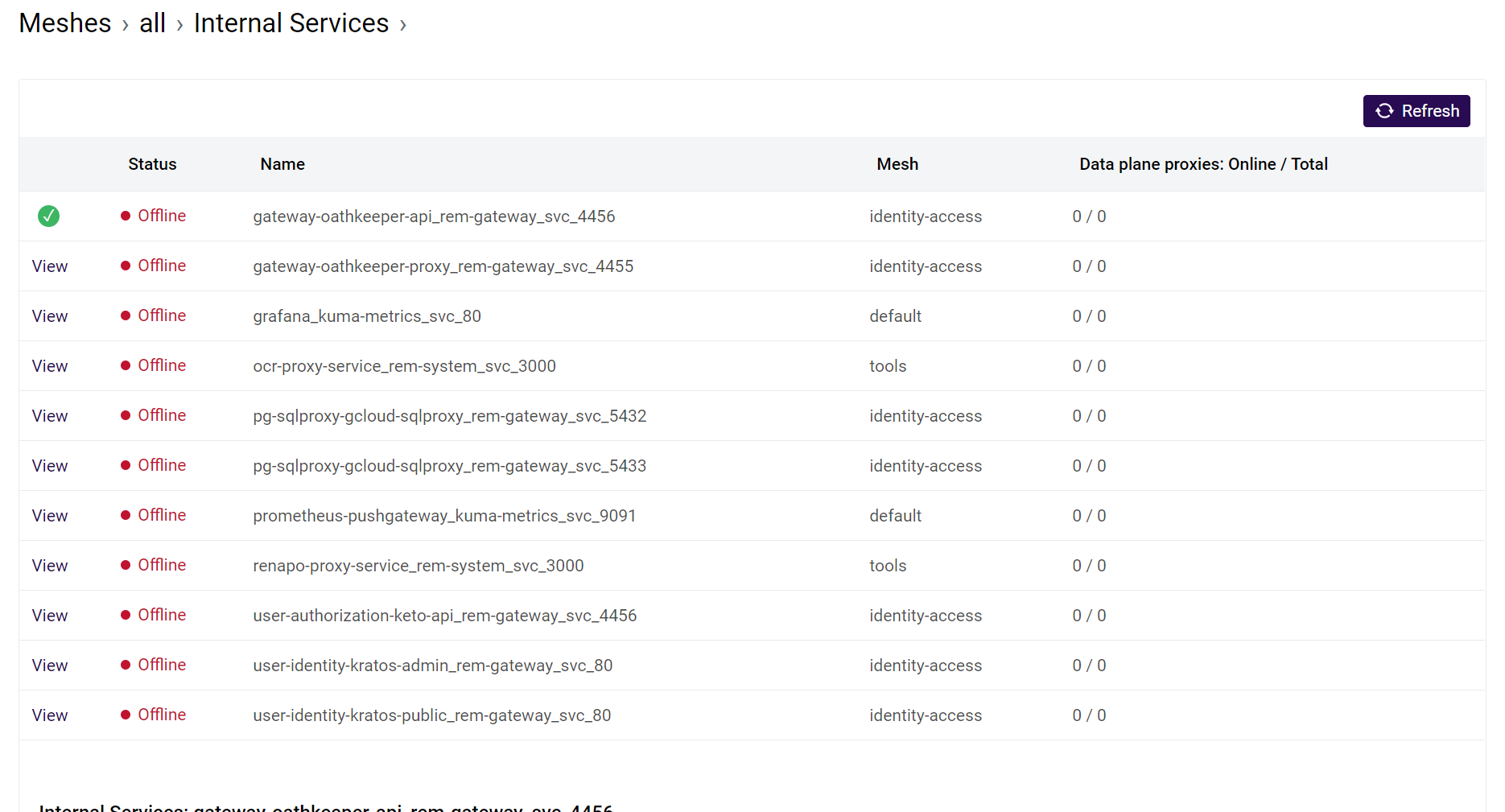Click the chevron between Meshes and all
This screenshot has height=812, width=1505.
click(126, 25)
